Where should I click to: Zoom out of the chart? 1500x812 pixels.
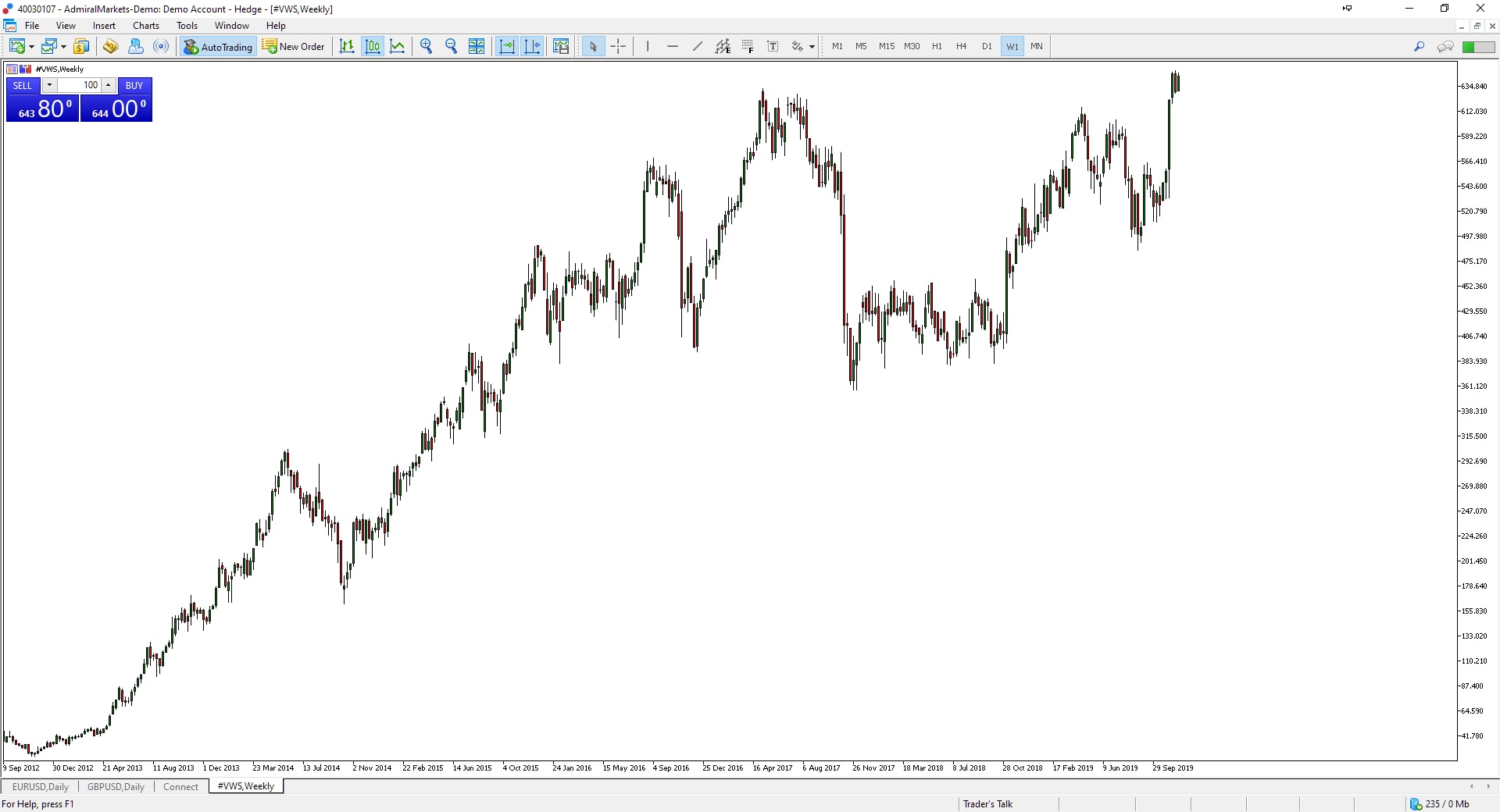(x=451, y=46)
